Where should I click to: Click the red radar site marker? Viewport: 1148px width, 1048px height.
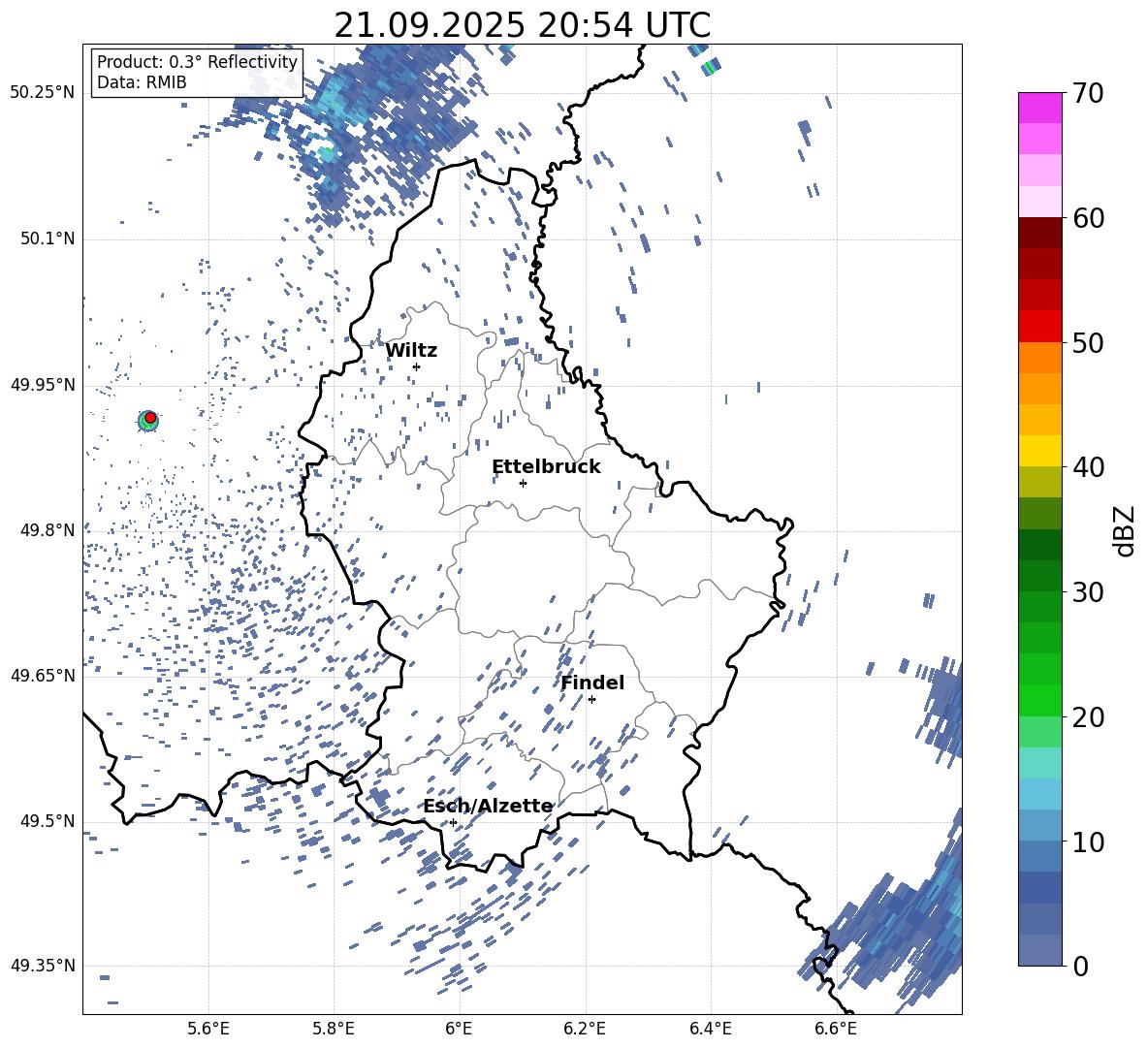(x=150, y=418)
